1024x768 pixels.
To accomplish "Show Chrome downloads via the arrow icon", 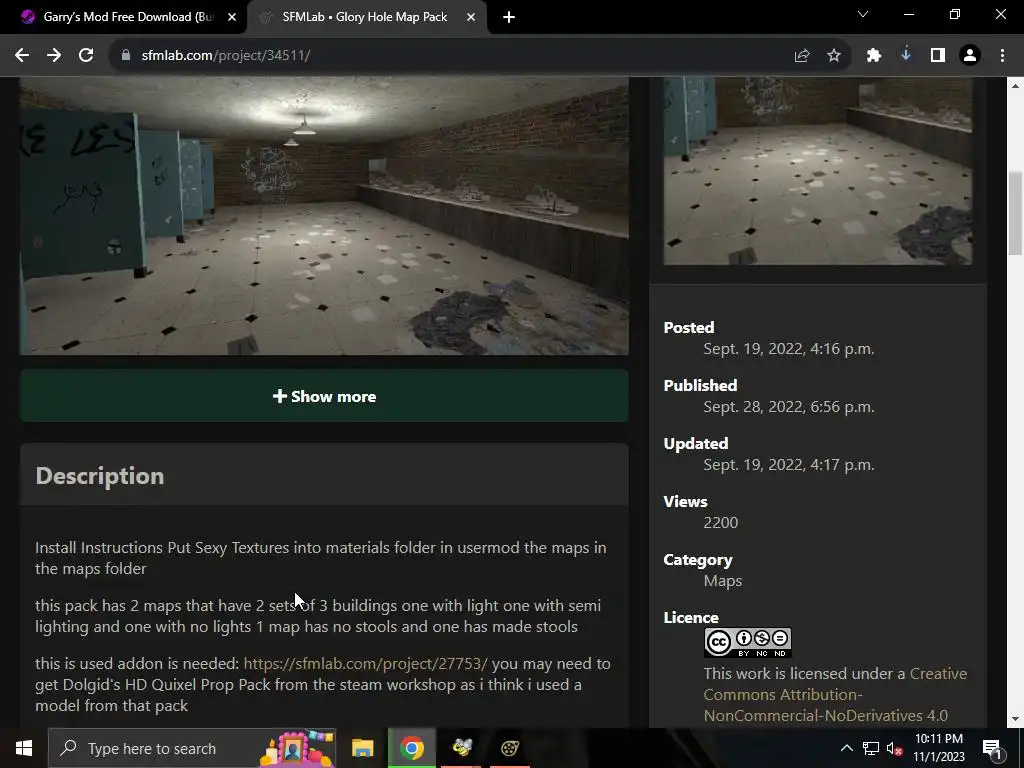I will 906,56.
